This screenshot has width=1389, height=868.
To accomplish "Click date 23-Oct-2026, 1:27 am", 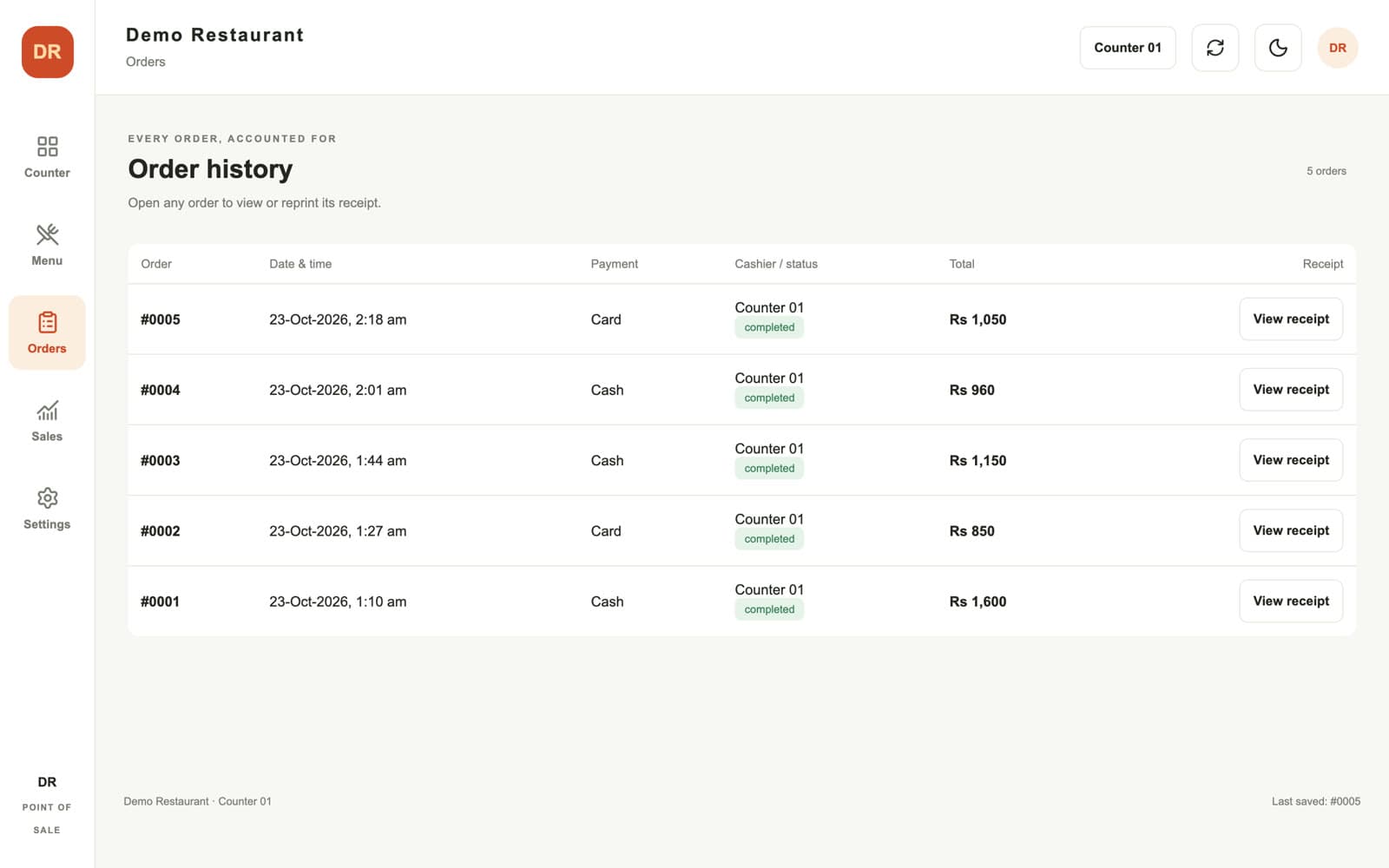I will [338, 531].
